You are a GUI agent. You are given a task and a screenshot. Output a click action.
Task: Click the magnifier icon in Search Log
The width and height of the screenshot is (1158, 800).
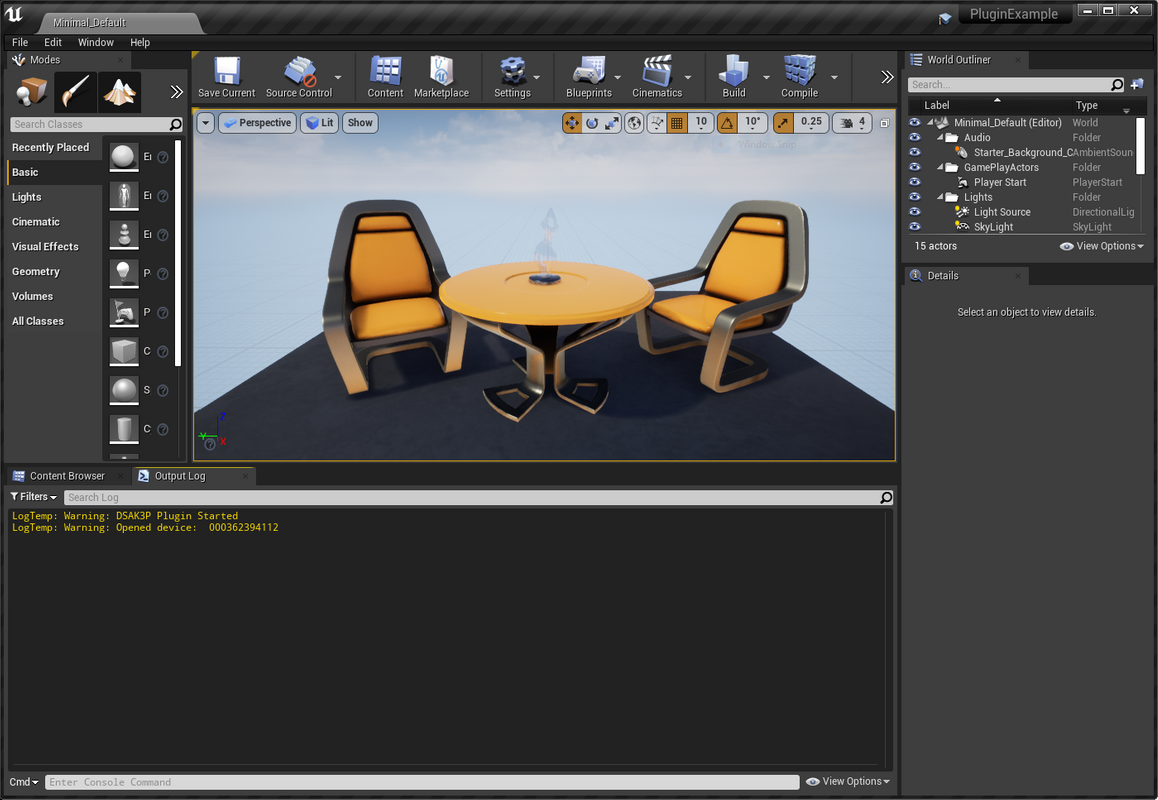886,497
